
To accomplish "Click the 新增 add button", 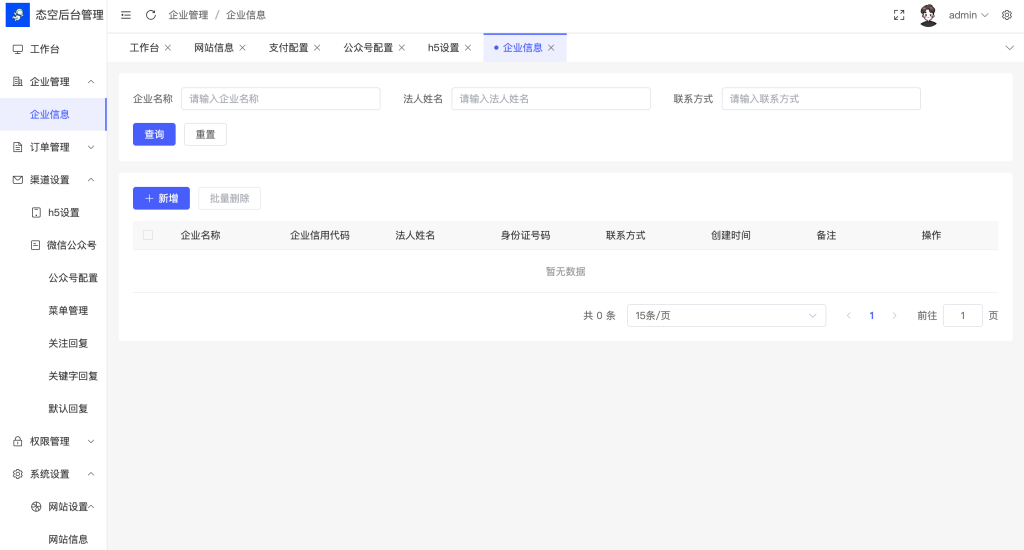I will coord(161,199).
